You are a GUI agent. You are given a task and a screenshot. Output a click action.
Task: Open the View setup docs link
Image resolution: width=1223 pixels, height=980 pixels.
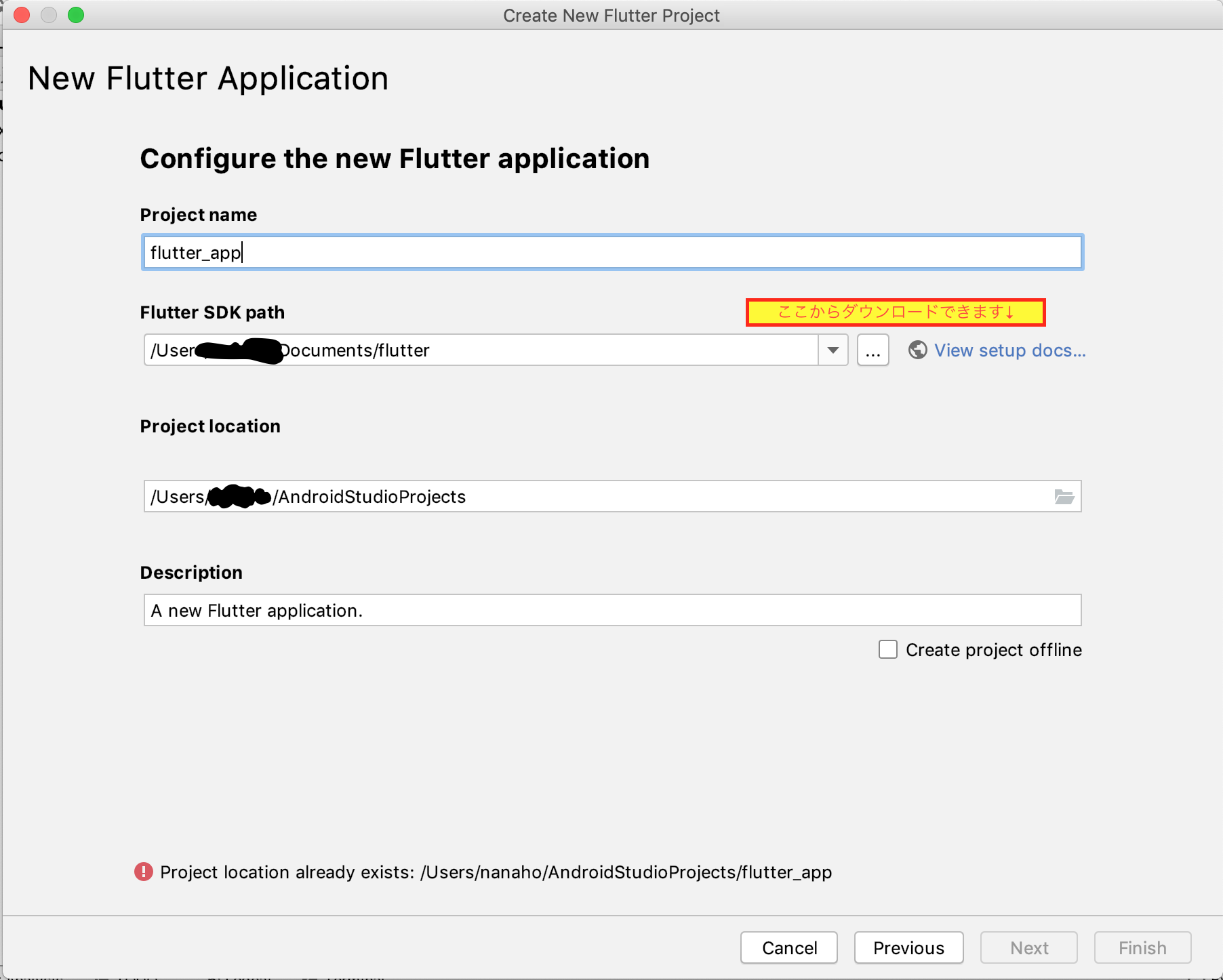pyautogui.click(x=1009, y=350)
